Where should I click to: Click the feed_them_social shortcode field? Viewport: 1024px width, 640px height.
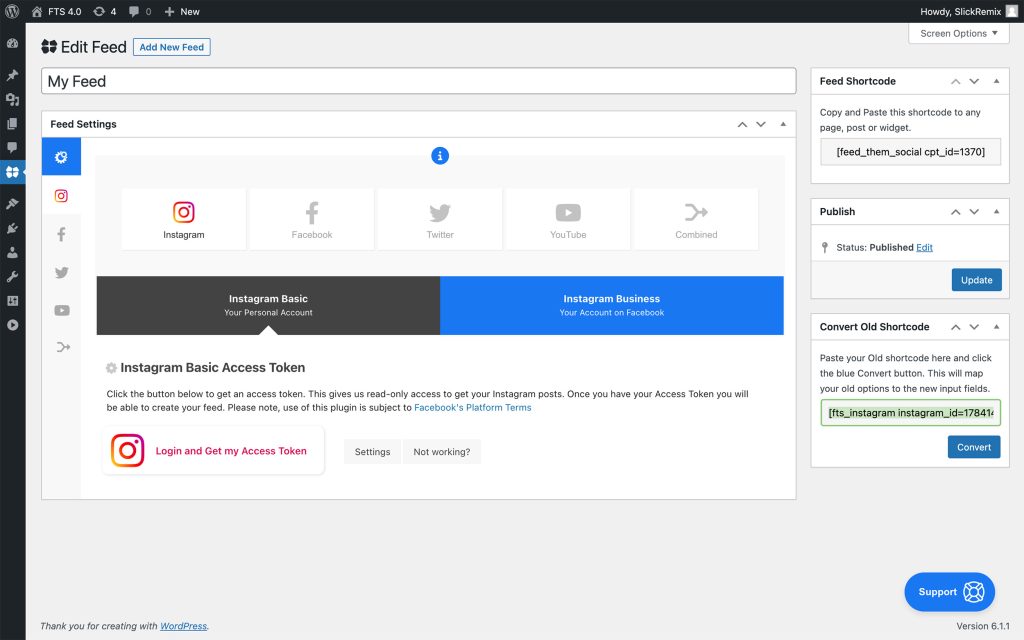click(x=910, y=152)
